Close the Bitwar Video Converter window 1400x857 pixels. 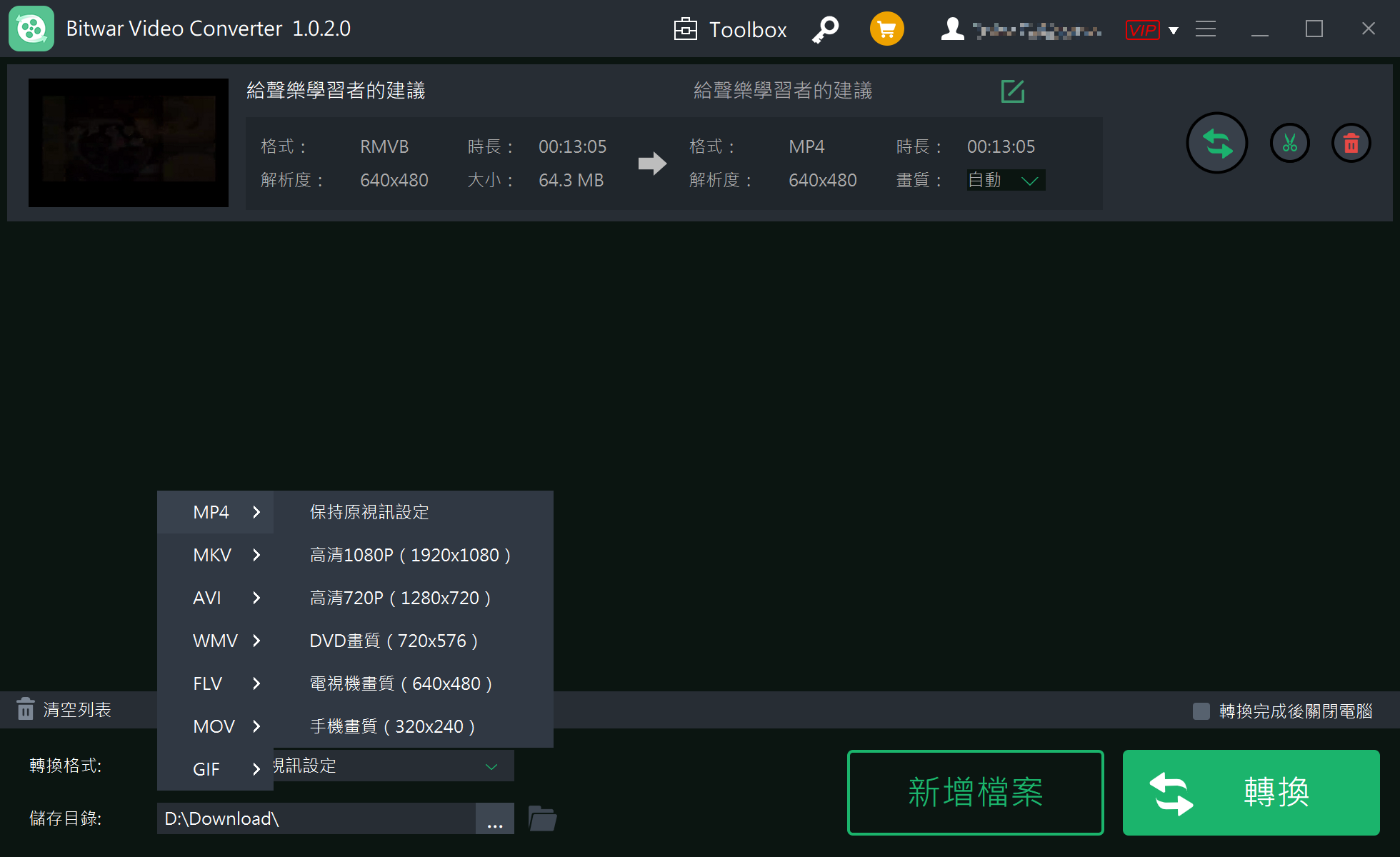click(x=1369, y=29)
